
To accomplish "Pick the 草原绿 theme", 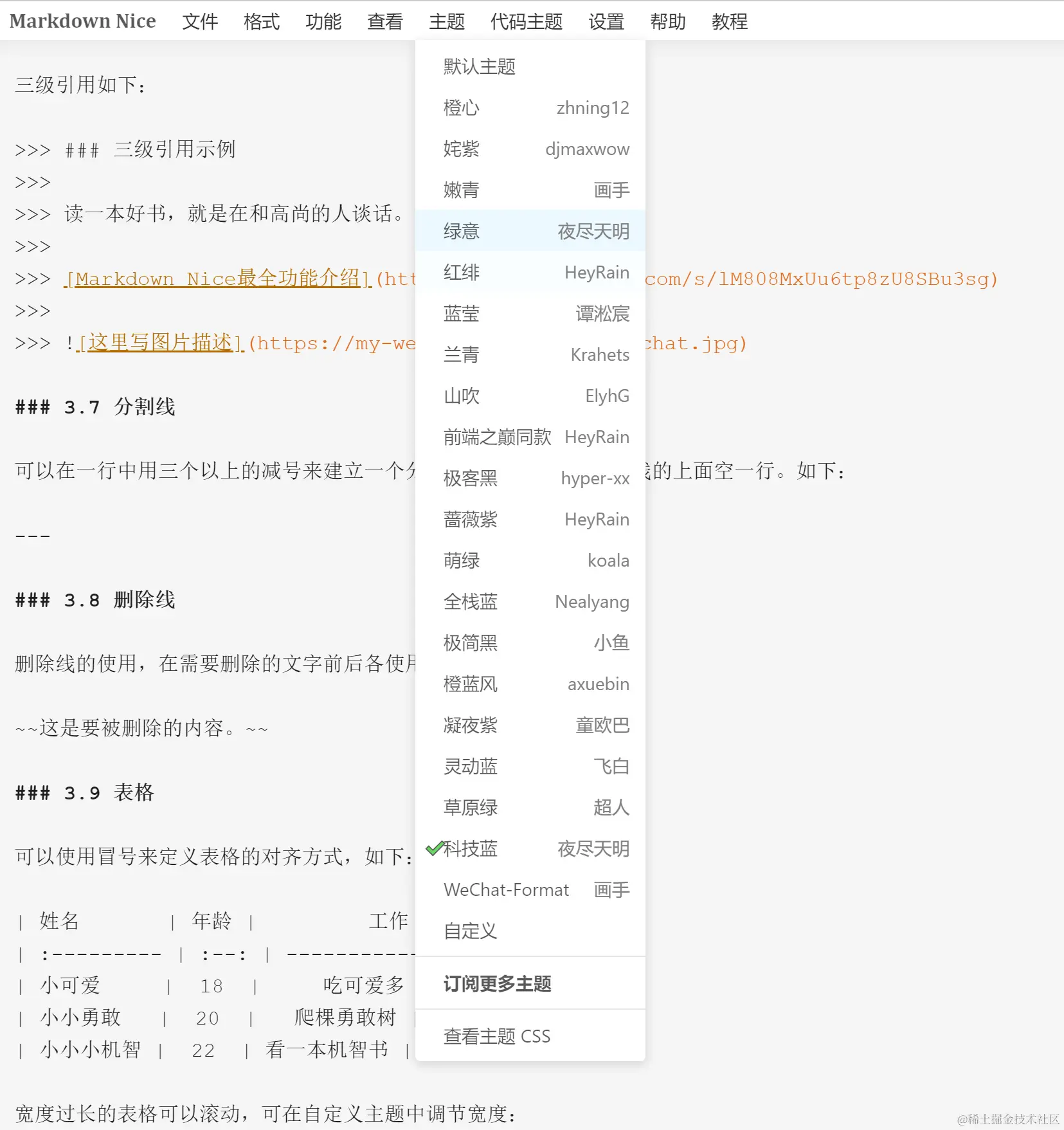I will (x=530, y=807).
